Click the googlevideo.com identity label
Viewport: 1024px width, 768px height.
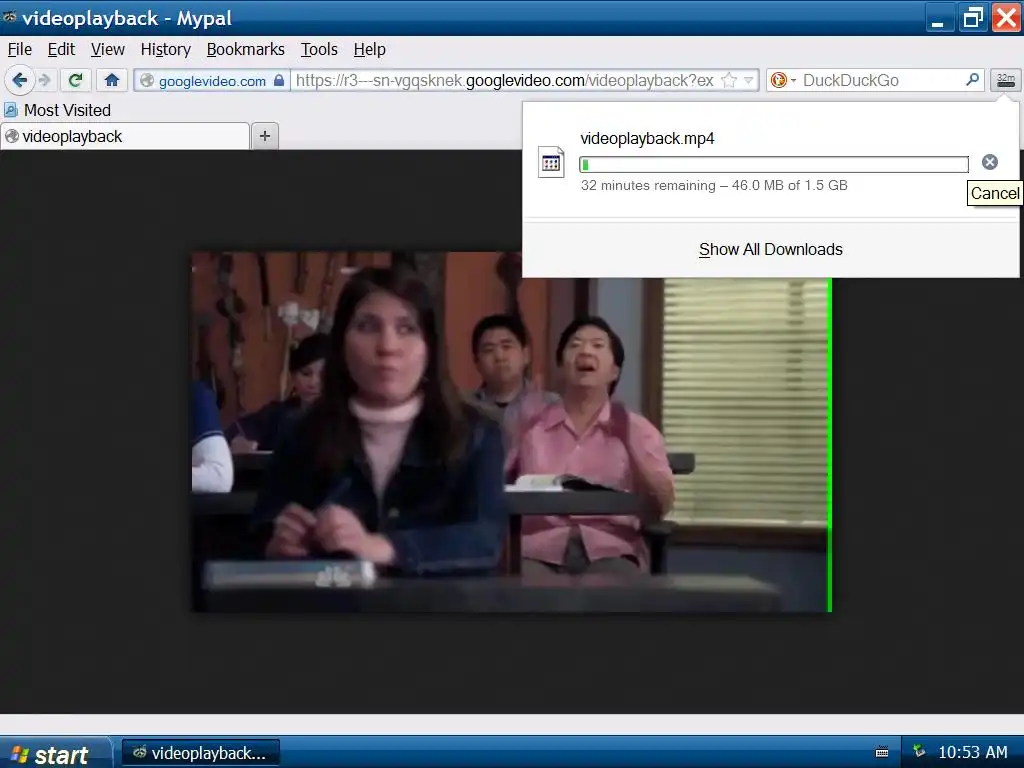tap(212, 81)
